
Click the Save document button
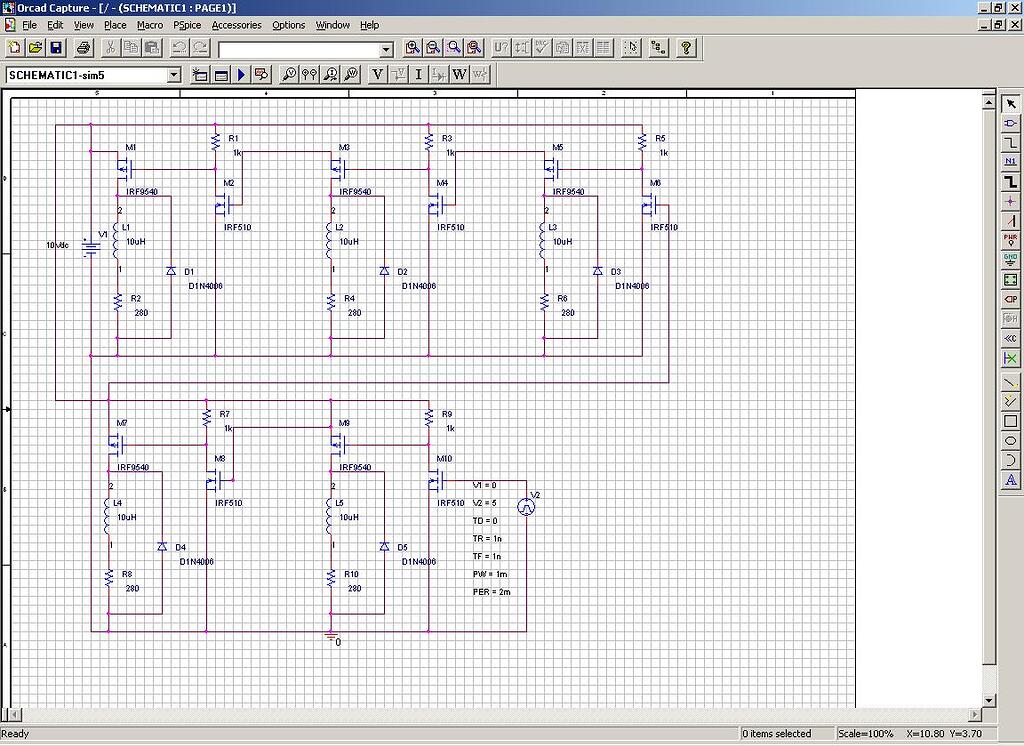pos(57,47)
